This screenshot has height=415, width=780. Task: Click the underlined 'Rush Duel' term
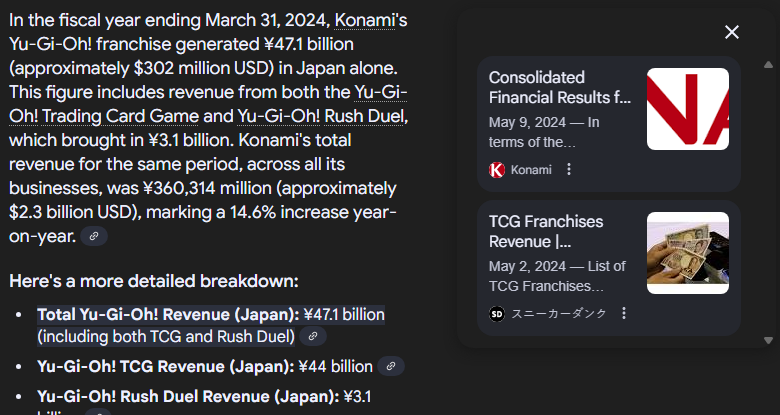tap(364, 116)
